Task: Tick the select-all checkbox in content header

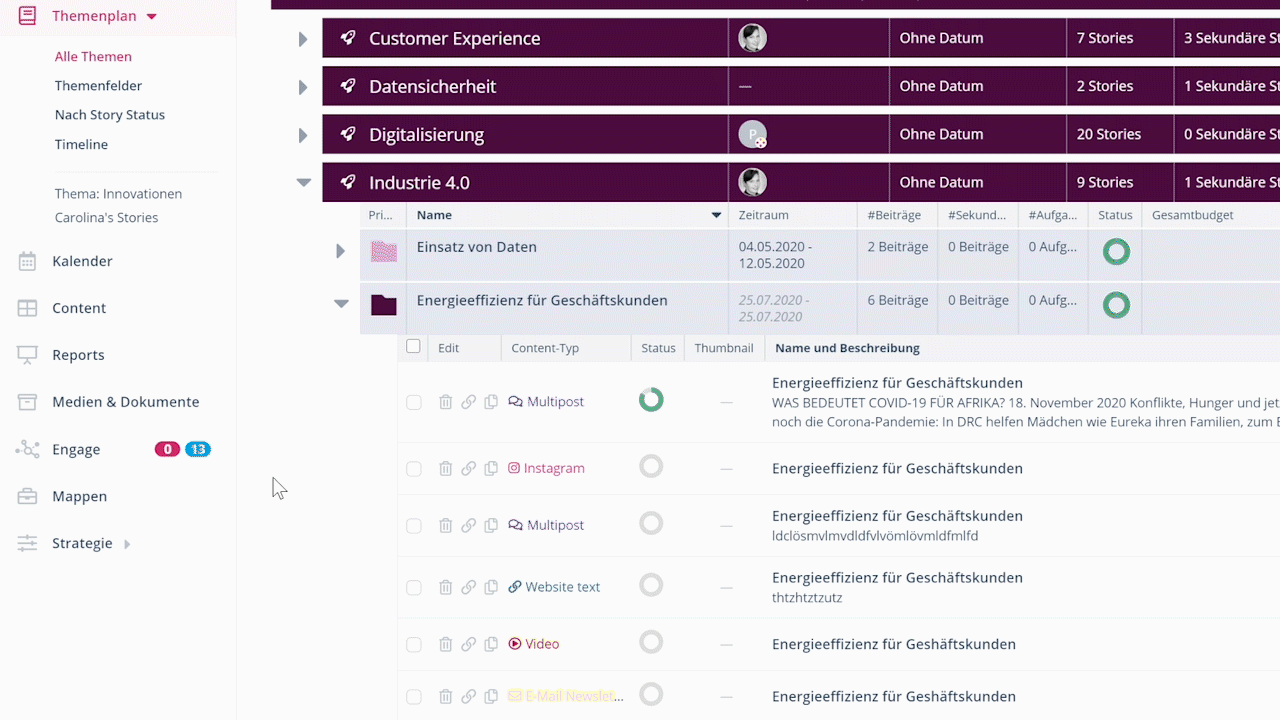Action: coord(413,347)
